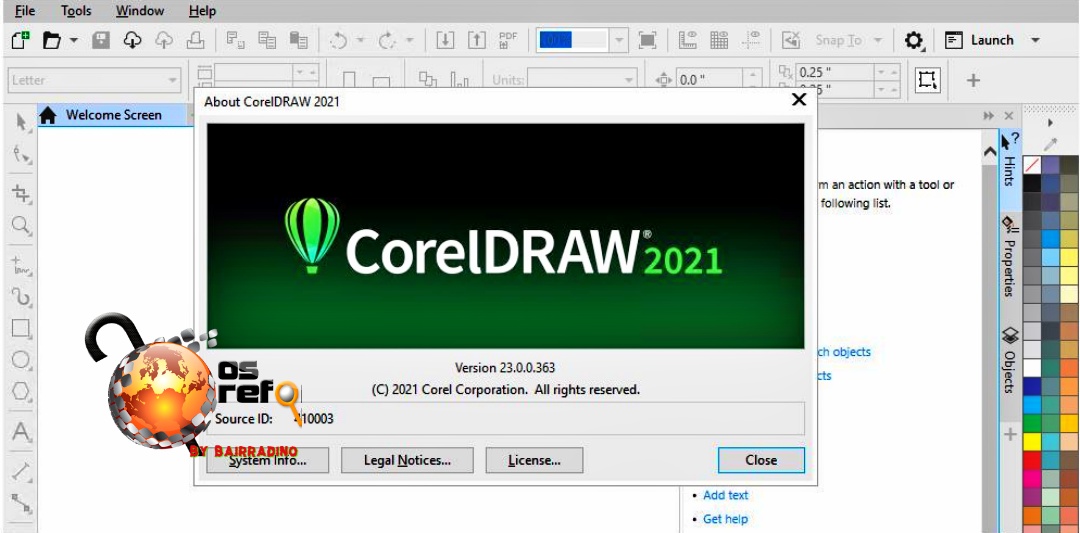Open the Objects docker tab
The height and width of the screenshot is (533, 1080).
point(1010,360)
